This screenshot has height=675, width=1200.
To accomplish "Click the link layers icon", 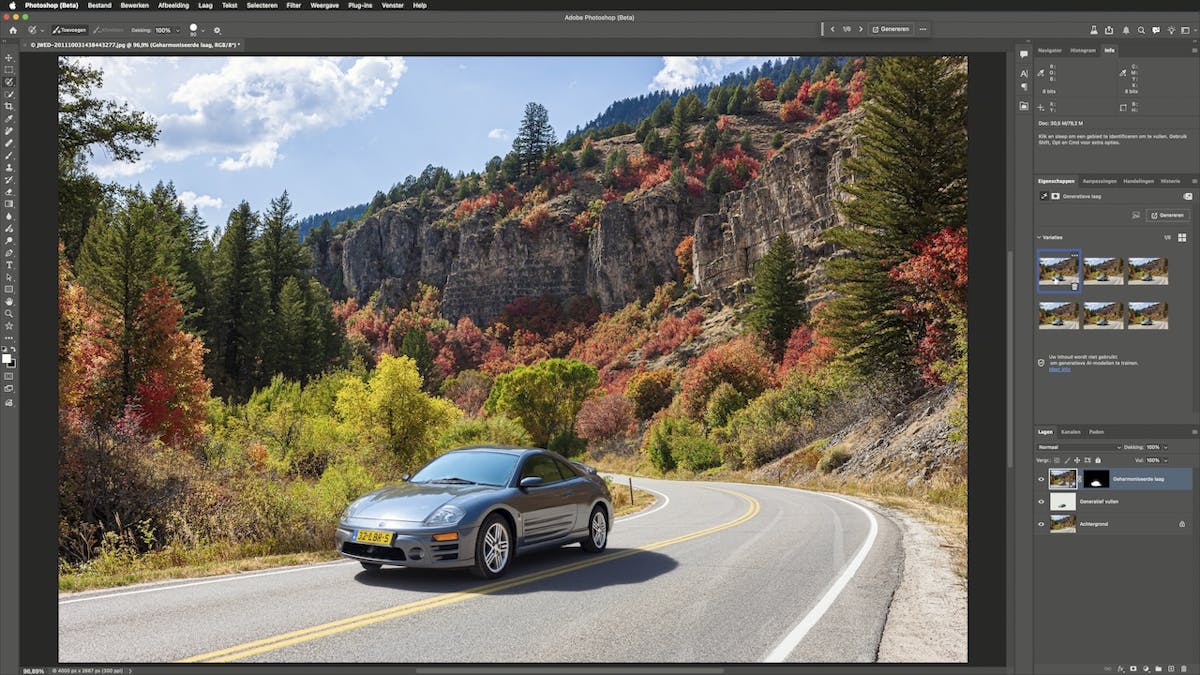I will click(x=1109, y=667).
